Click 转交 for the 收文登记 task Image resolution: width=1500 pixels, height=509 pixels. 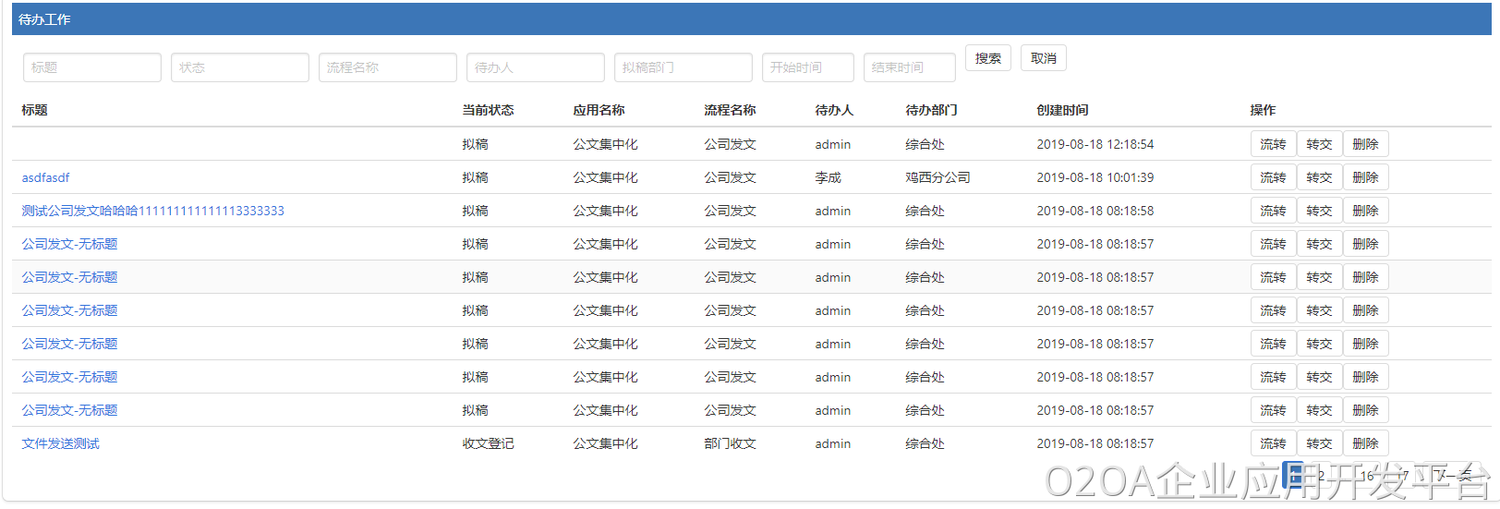[x=1319, y=444]
